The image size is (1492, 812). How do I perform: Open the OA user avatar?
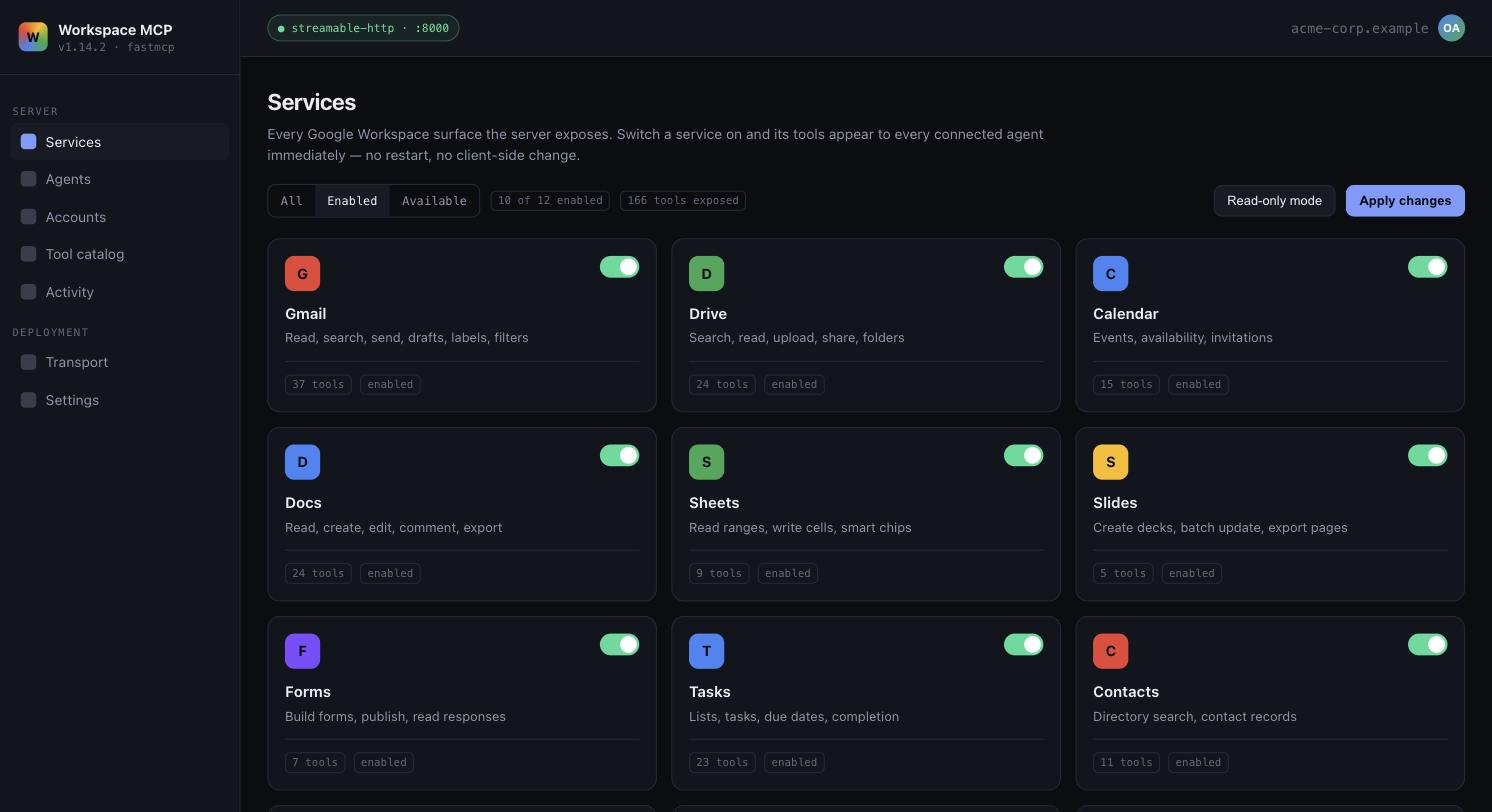1451,28
